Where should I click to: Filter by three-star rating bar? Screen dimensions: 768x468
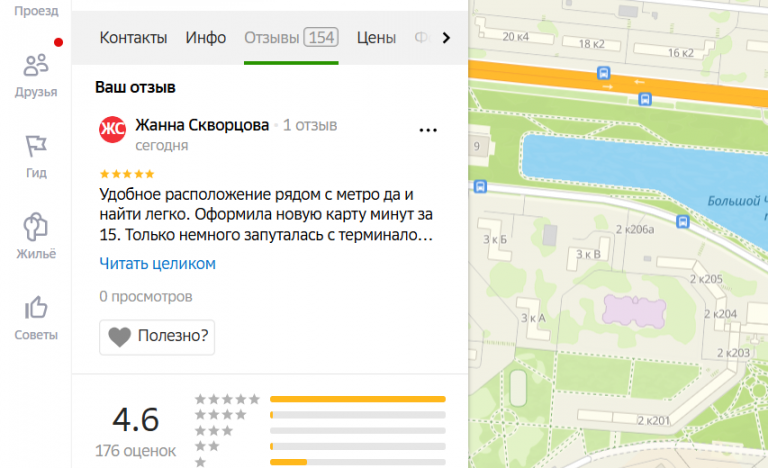(358, 431)
